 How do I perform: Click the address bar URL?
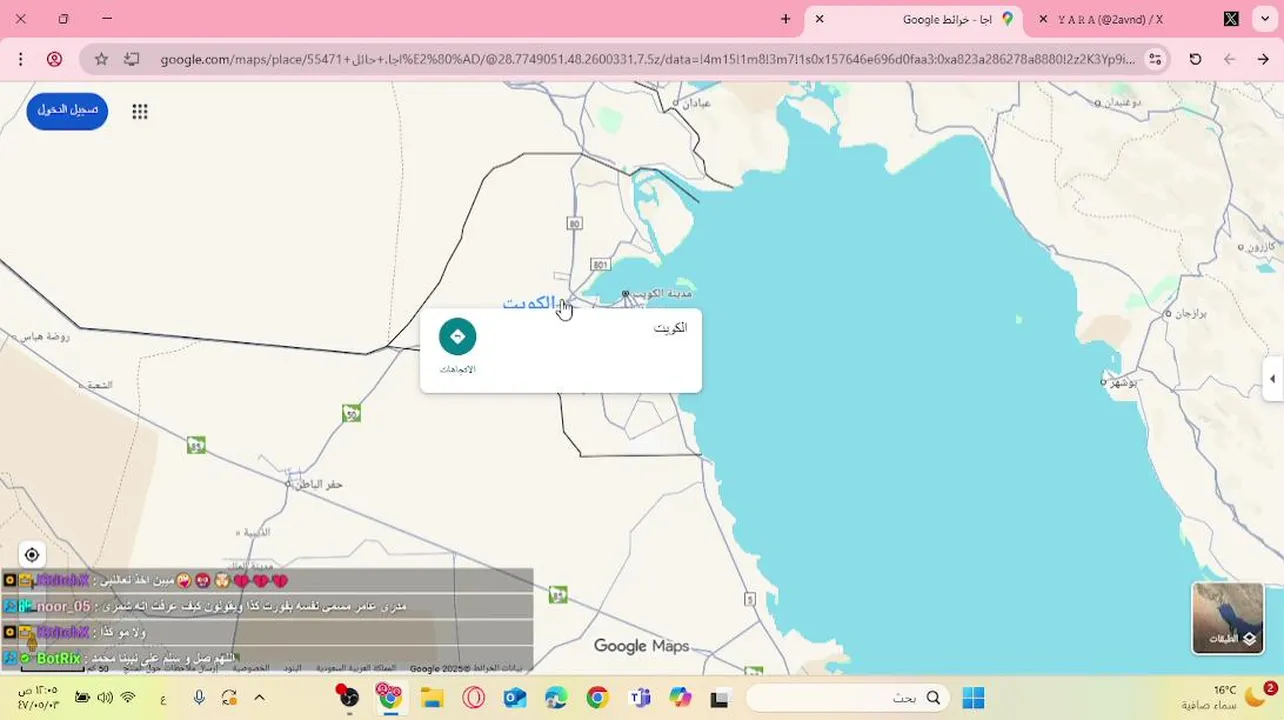click(x=648, y=59)
